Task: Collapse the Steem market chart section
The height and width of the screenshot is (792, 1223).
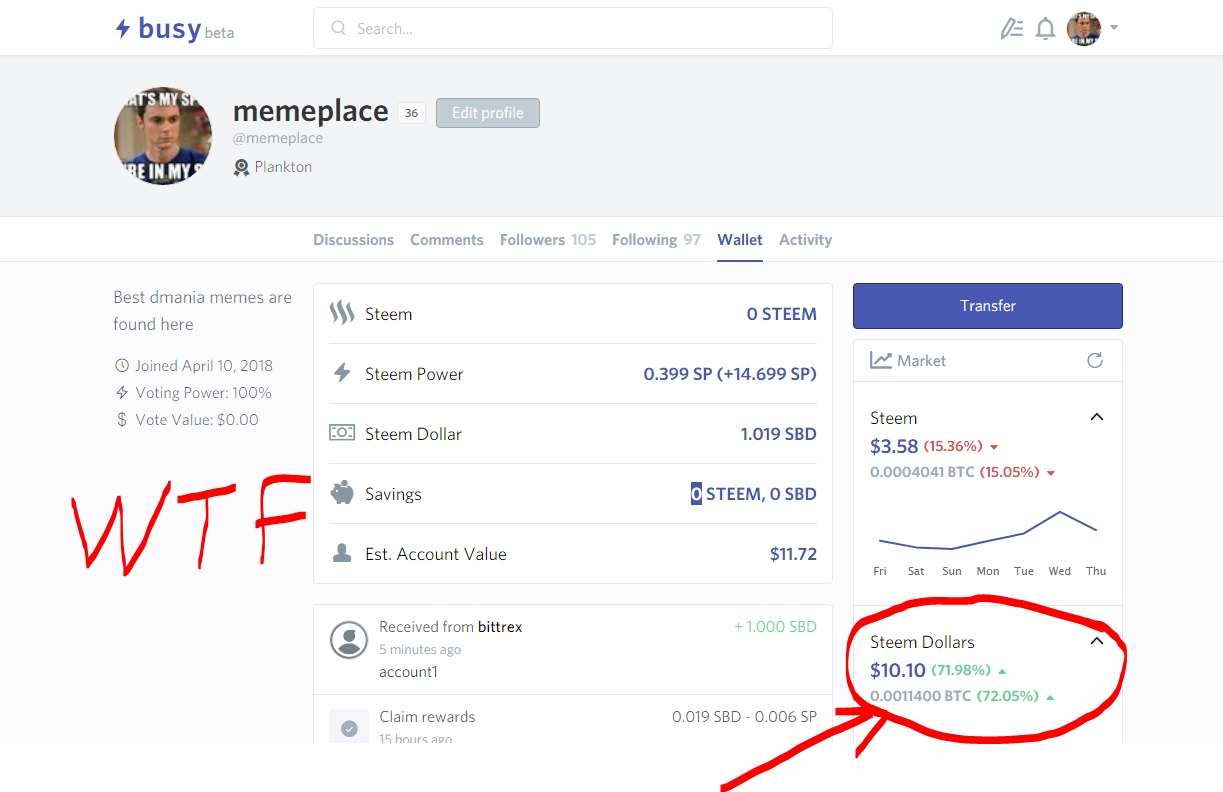Action: click(1097, 417)
